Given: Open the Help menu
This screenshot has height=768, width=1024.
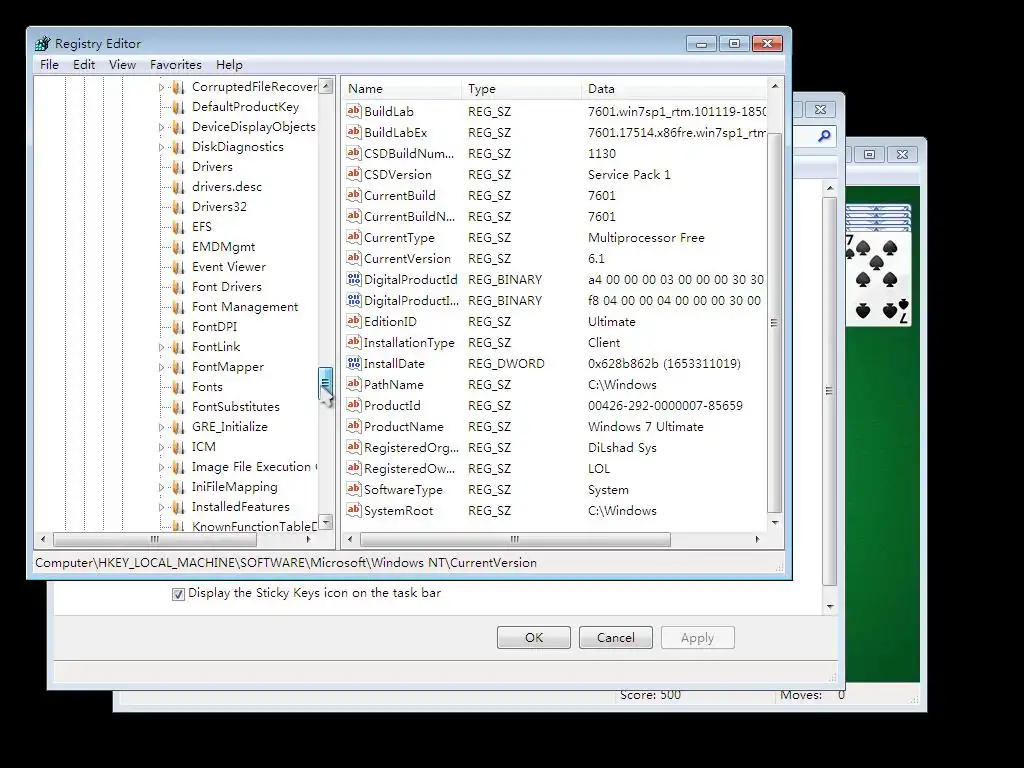Looking at the screenshot, I should point(229,65).
